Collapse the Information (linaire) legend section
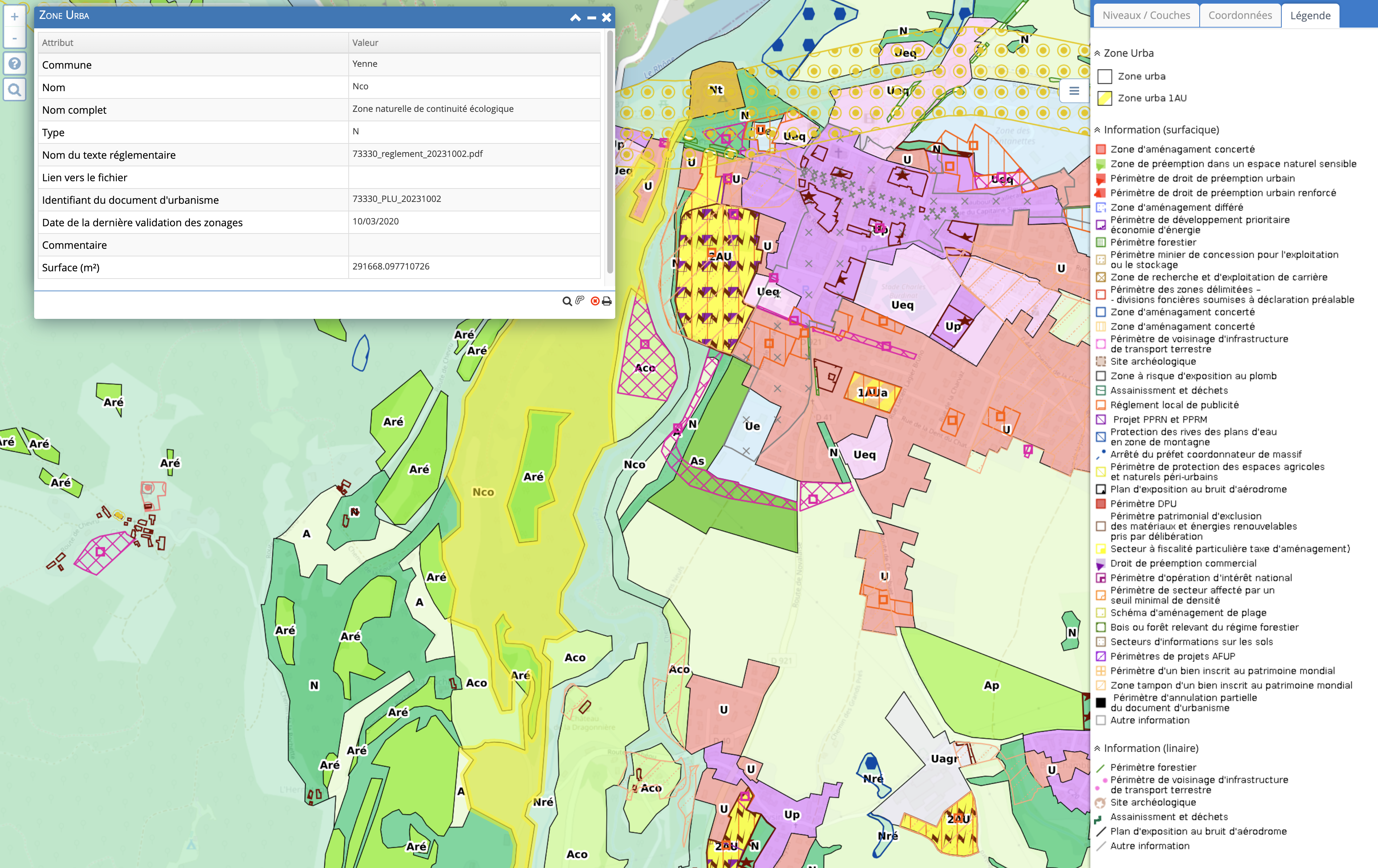1378x868 pixels. pos(1097,749)
